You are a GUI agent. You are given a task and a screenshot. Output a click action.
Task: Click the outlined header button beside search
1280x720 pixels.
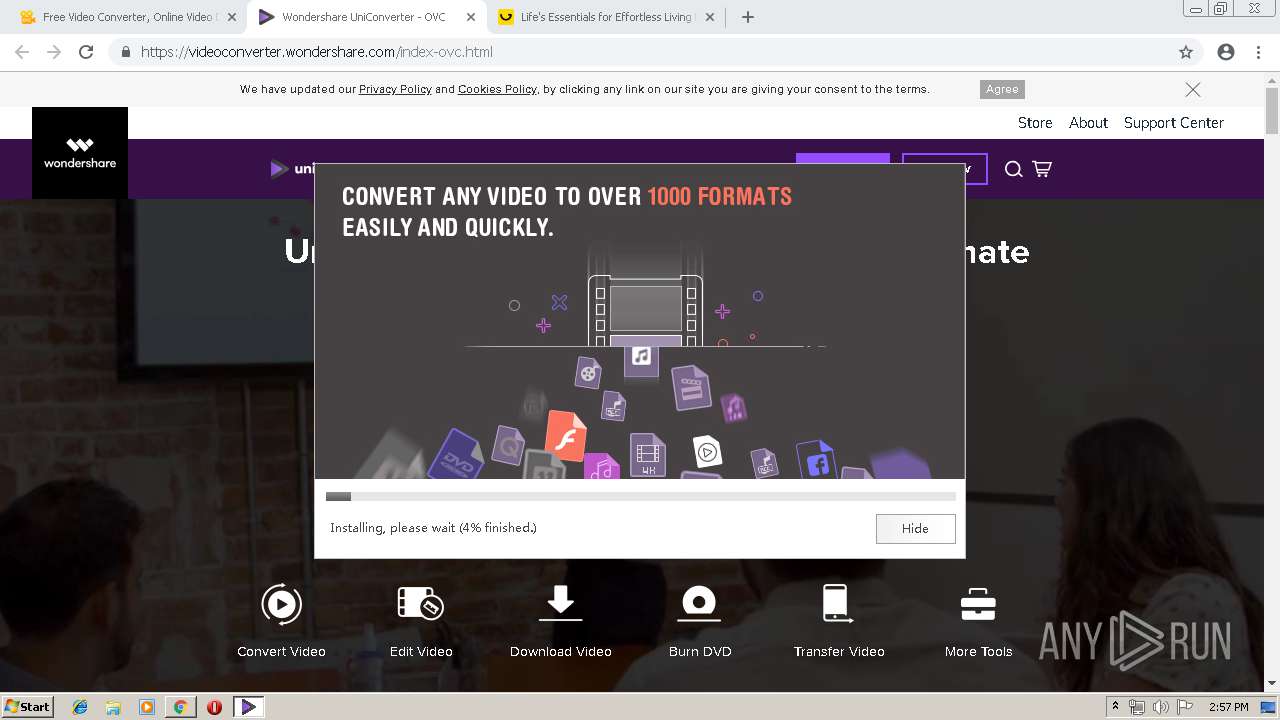coord(944,168)
